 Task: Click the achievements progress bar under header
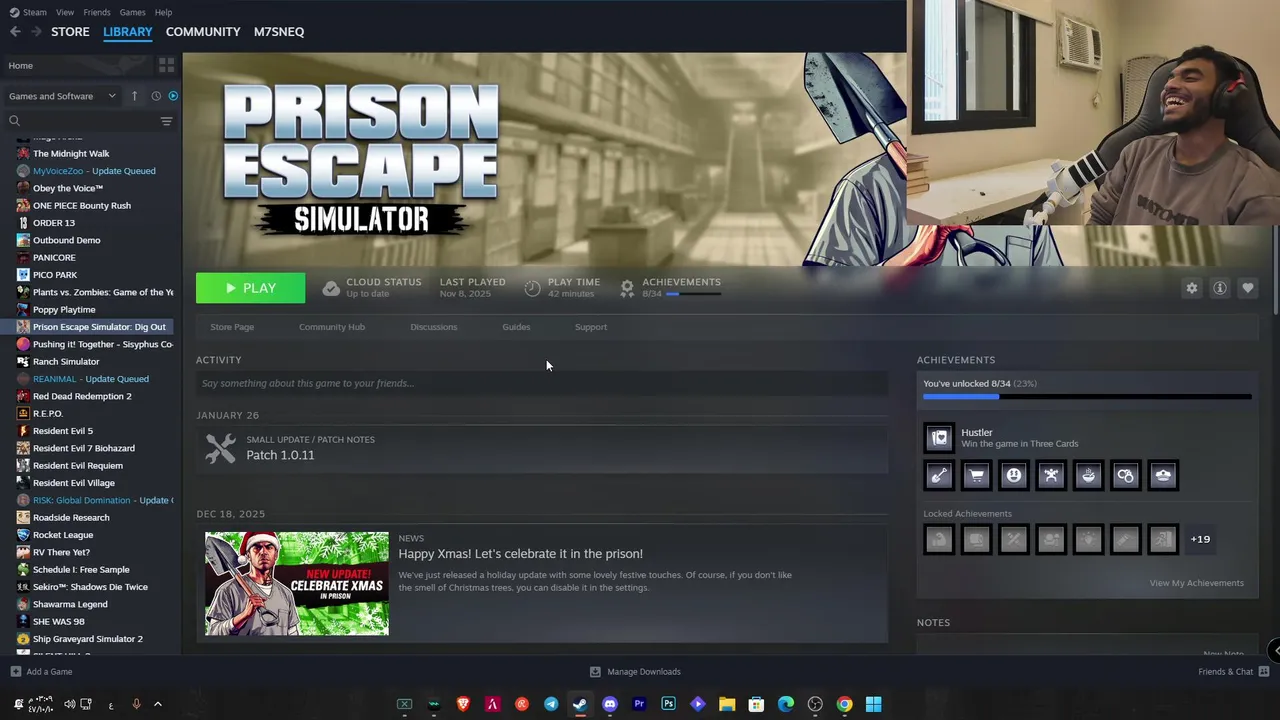tap(693, 294)
